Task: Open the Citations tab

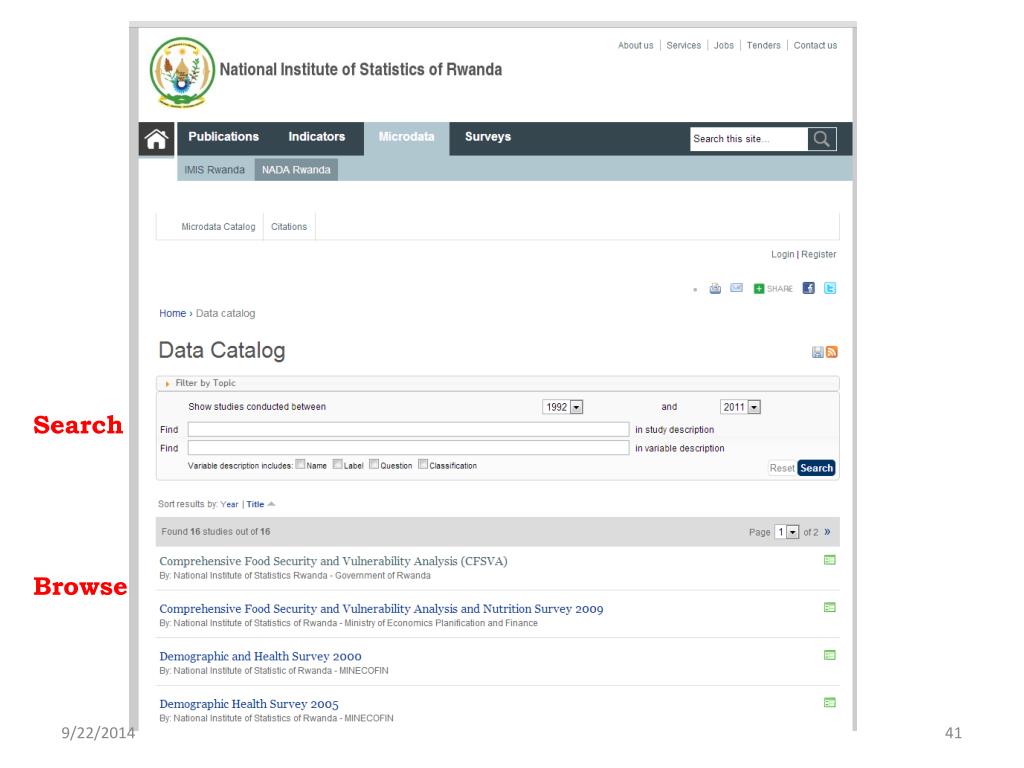Action: point(289,227)
